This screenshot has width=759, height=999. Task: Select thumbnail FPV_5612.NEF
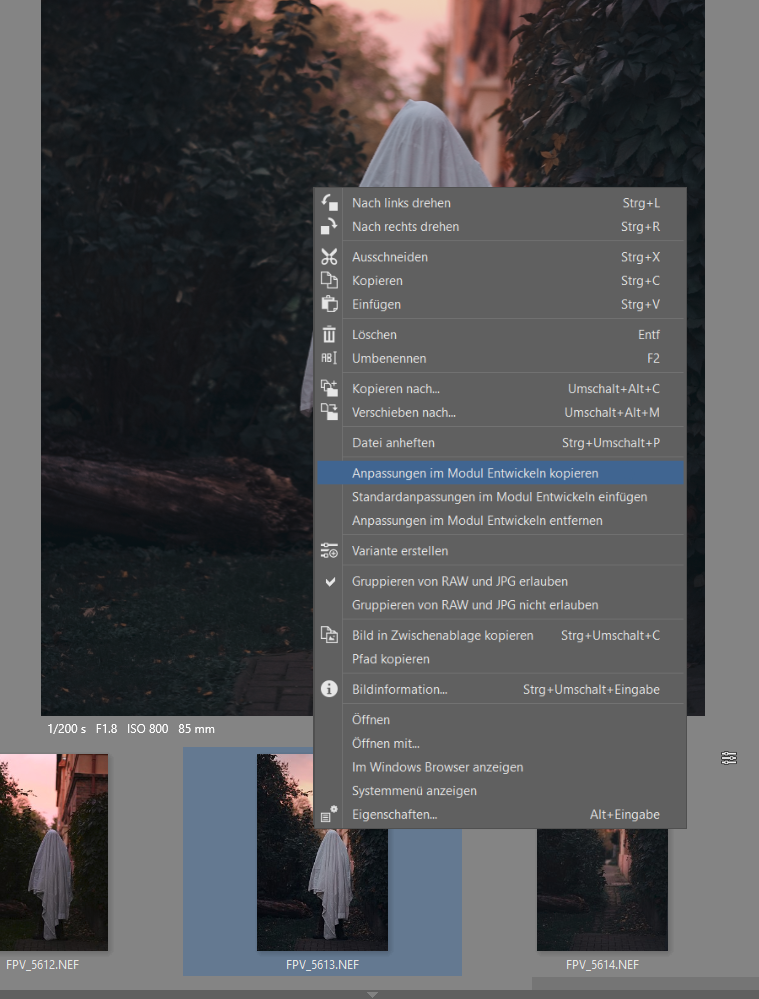[x=54, y=852]
